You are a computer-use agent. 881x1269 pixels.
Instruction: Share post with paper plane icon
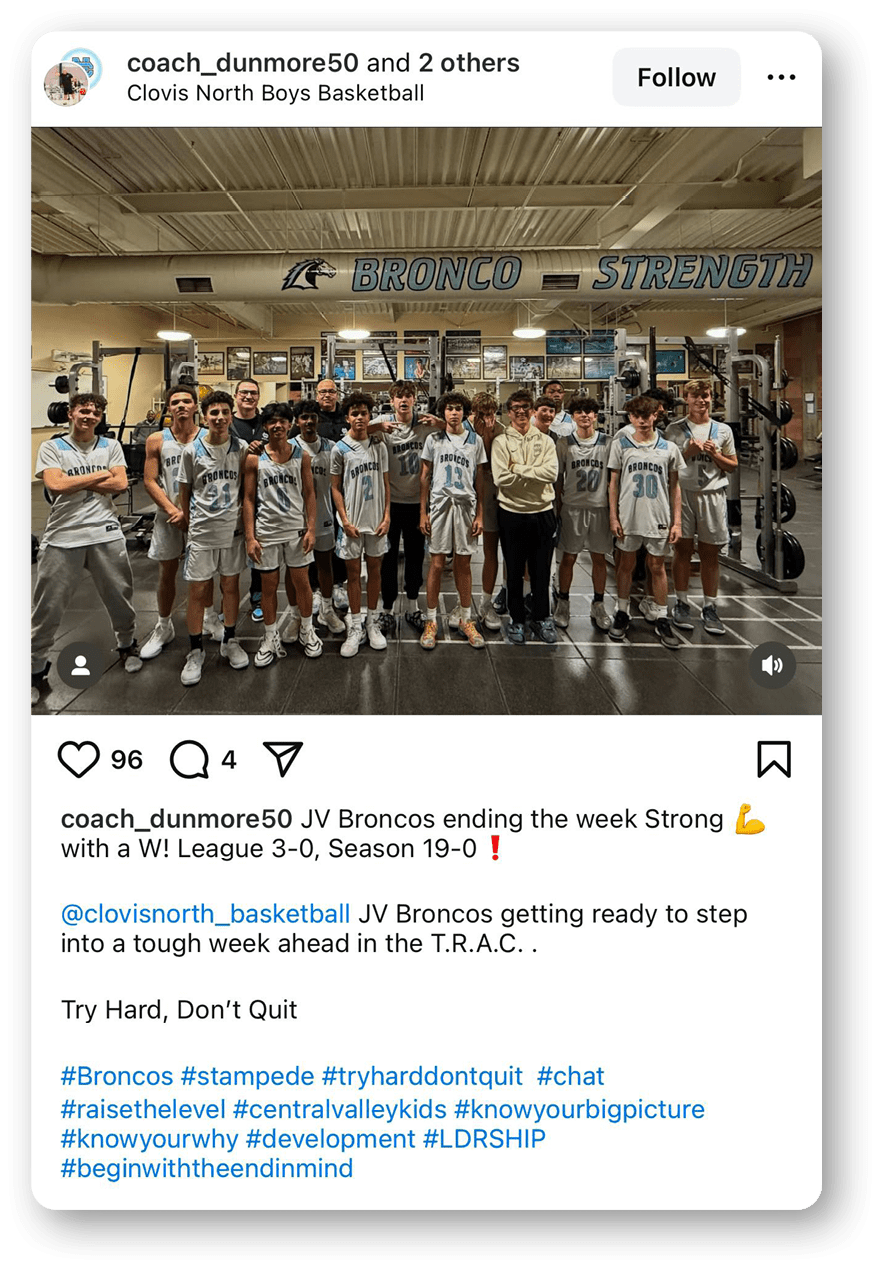click(x=283, y=759)
